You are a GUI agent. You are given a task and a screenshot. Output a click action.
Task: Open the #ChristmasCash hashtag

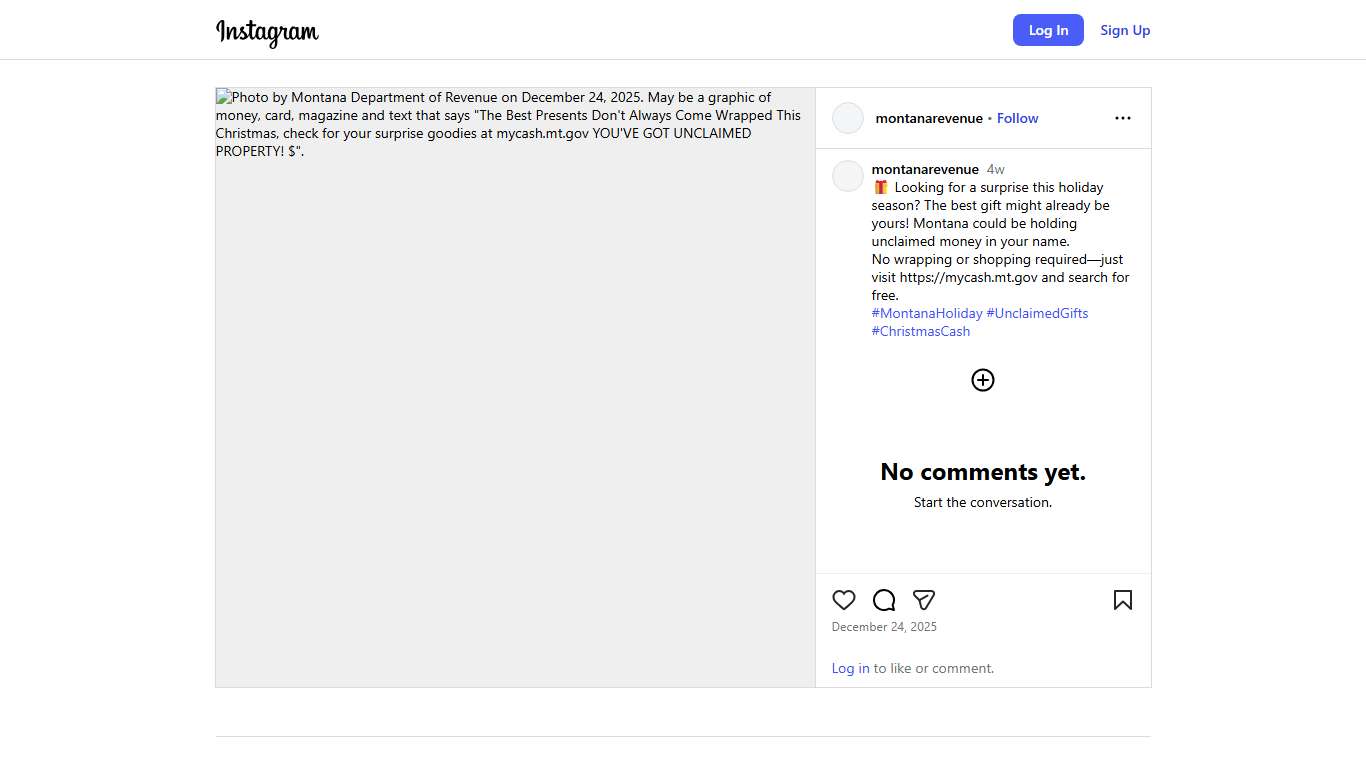[x=921, y=331]
